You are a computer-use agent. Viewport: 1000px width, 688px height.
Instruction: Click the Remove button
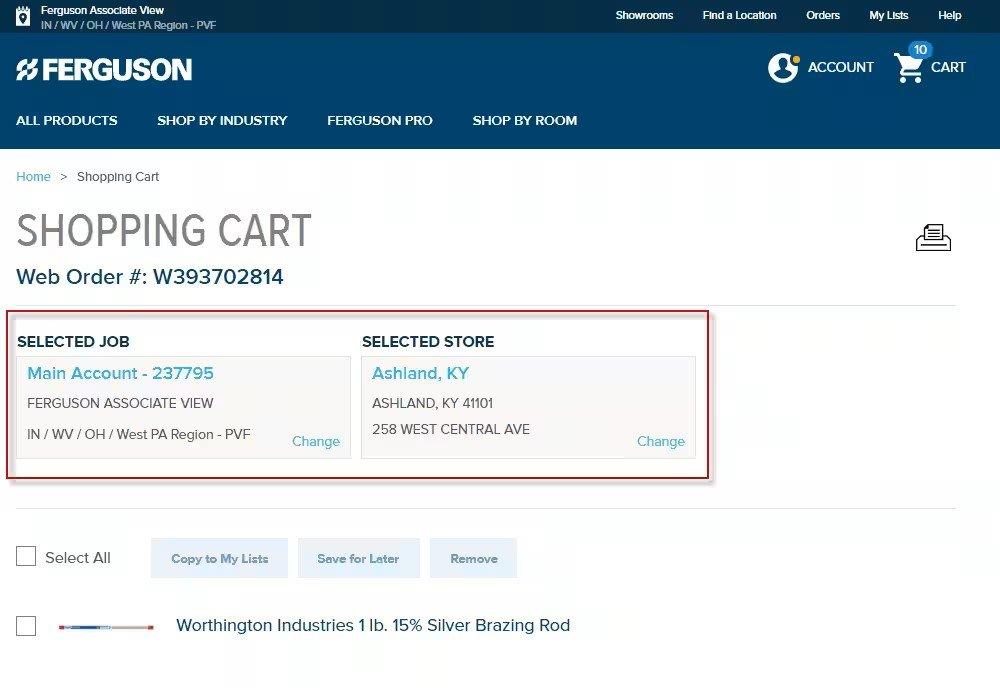[473, 558]
